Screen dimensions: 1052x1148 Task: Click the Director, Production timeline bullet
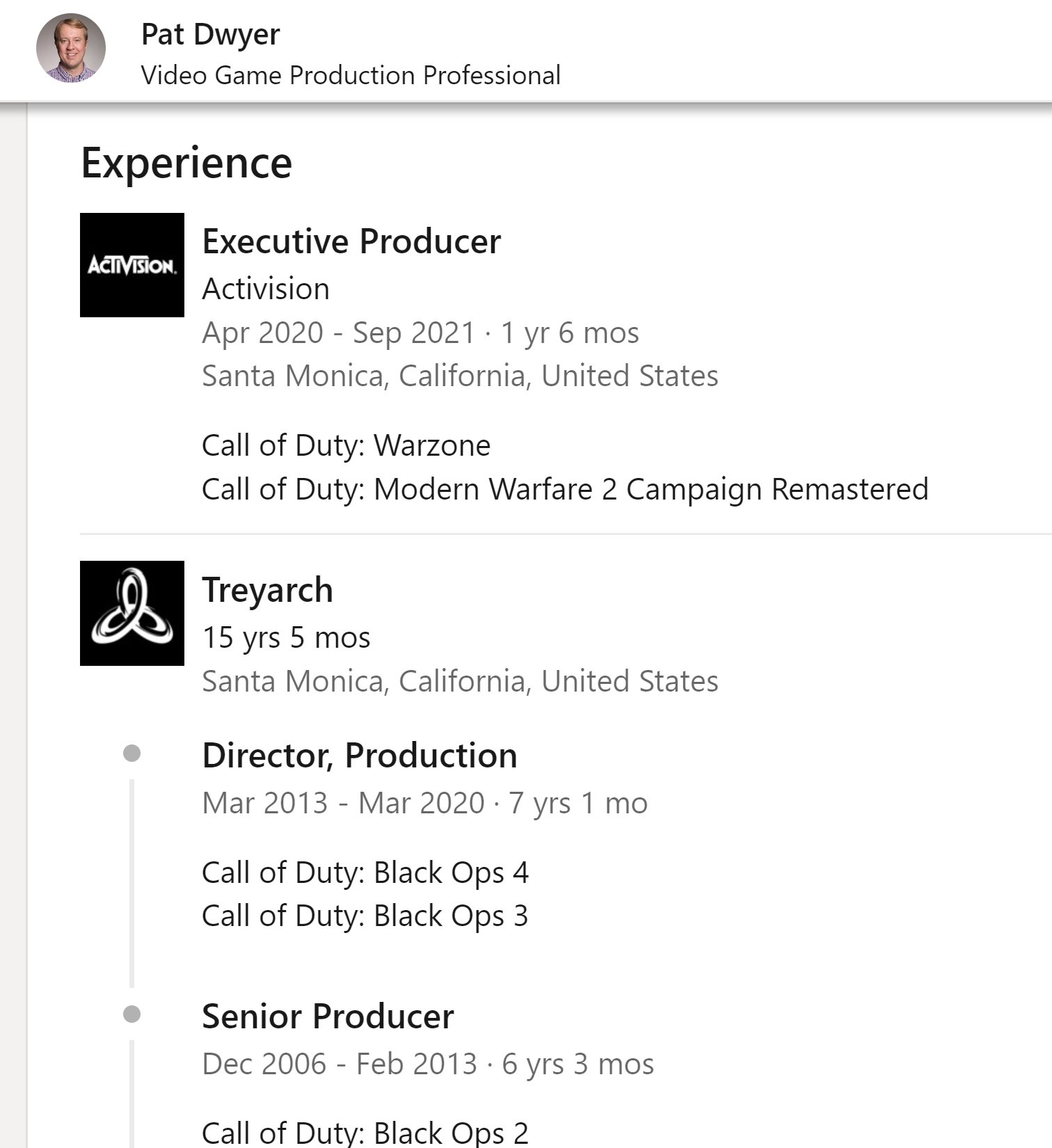[131, 754]
